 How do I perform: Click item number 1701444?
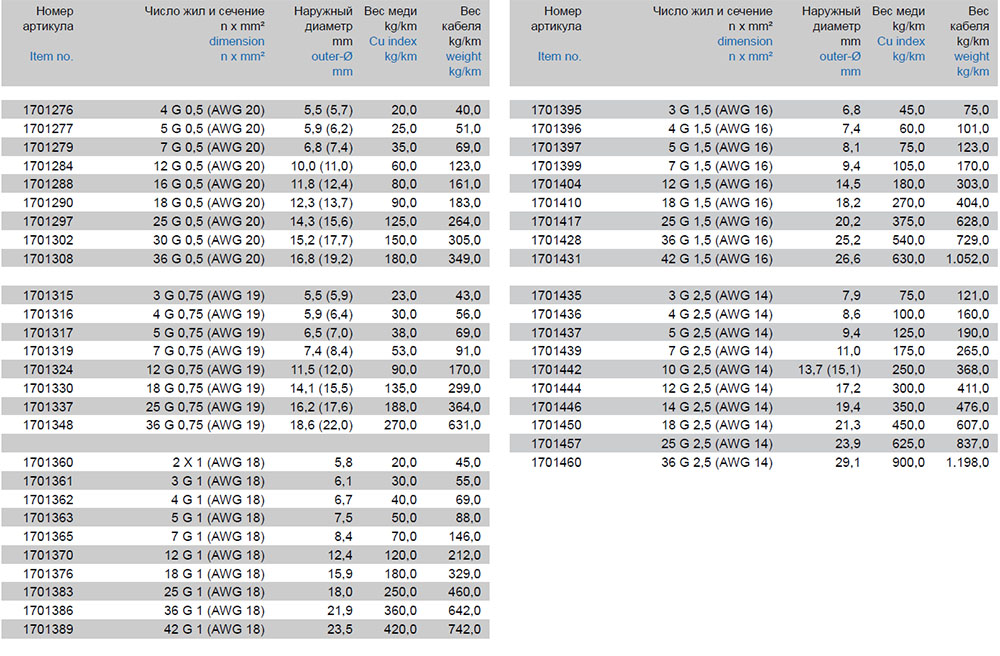point(557,388)
